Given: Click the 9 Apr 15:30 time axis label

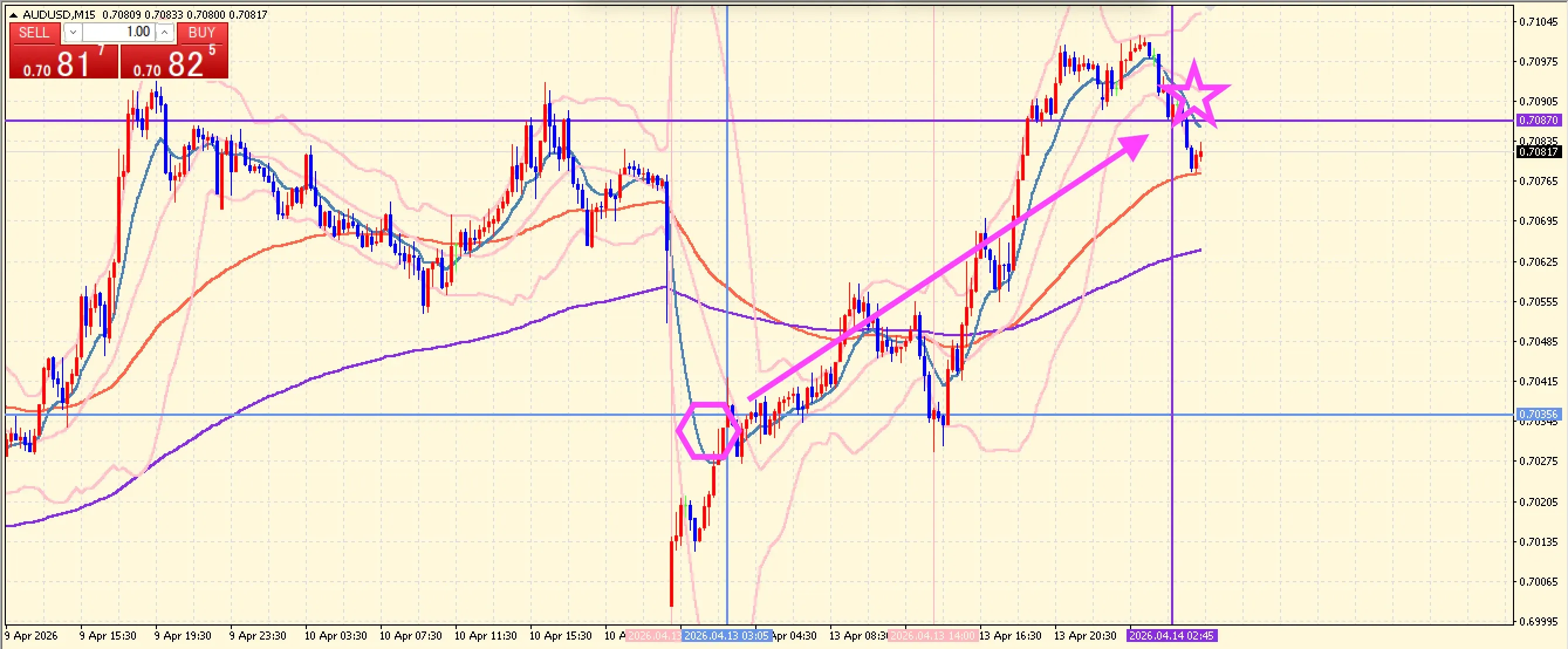Looking at the screenshot, I should [x=108, y=636].
